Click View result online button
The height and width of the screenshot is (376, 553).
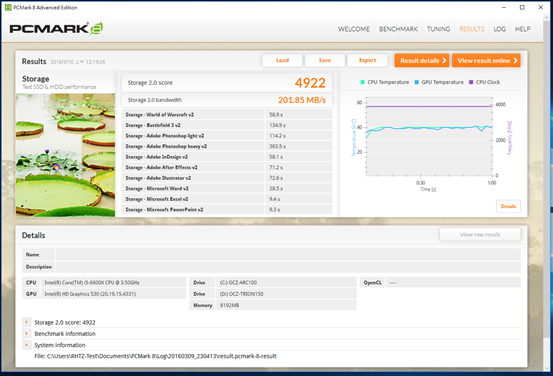pyautogui.click(x=486, y=60)
